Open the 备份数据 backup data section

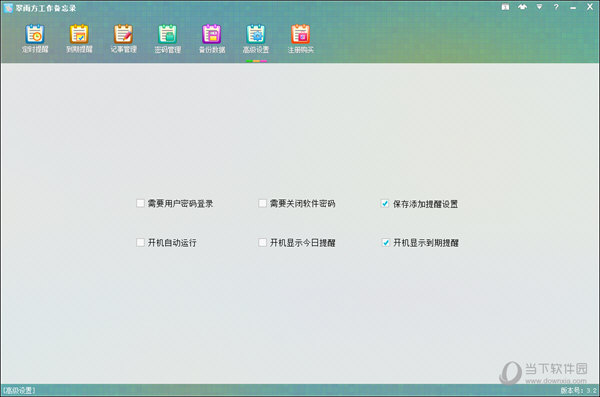click(x=212, y=39)
